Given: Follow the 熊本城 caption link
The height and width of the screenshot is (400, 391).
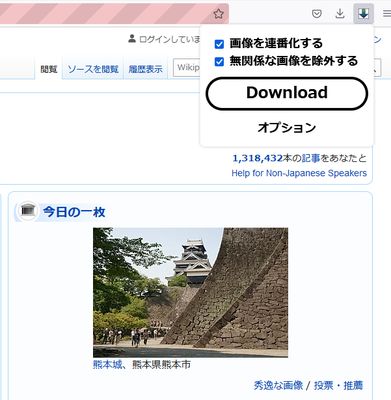Looking at the screenshot, I should click(107, 365).
